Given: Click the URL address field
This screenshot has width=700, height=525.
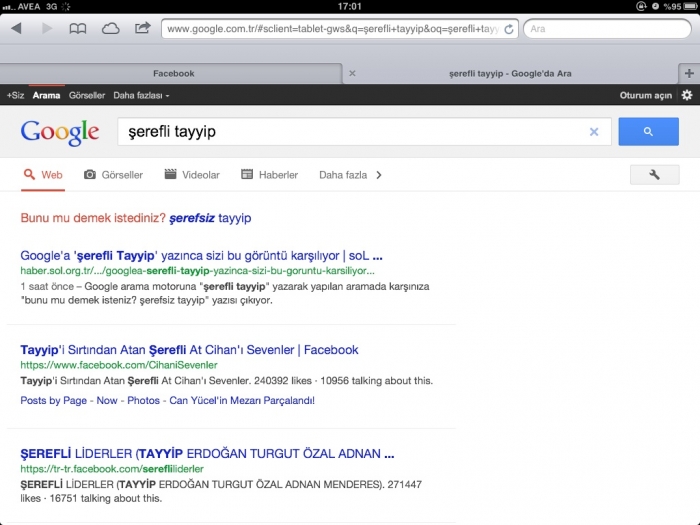Looking at the screenshot, I should click(339, 29).
